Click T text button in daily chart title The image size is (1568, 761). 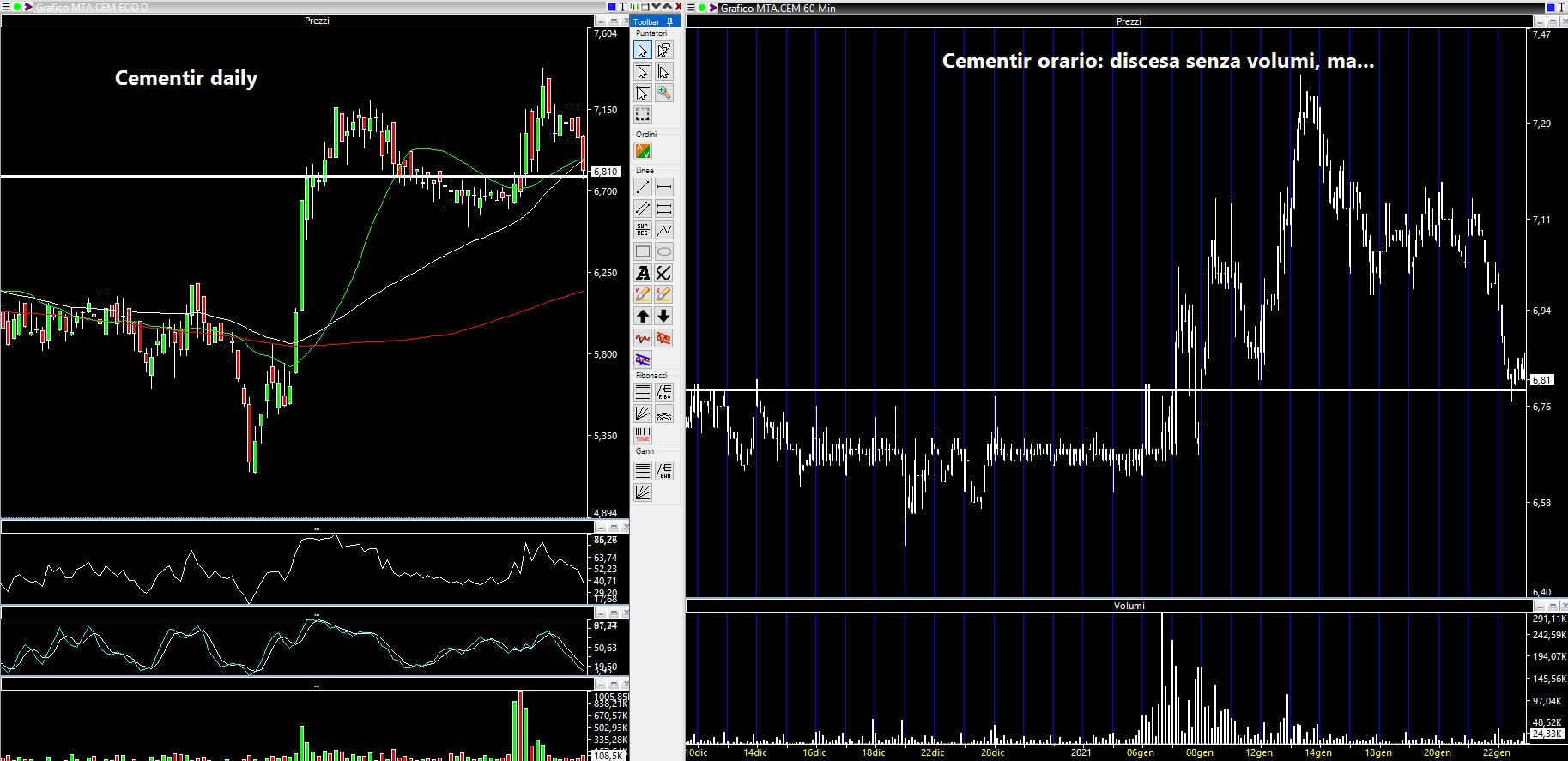point(623,7)
